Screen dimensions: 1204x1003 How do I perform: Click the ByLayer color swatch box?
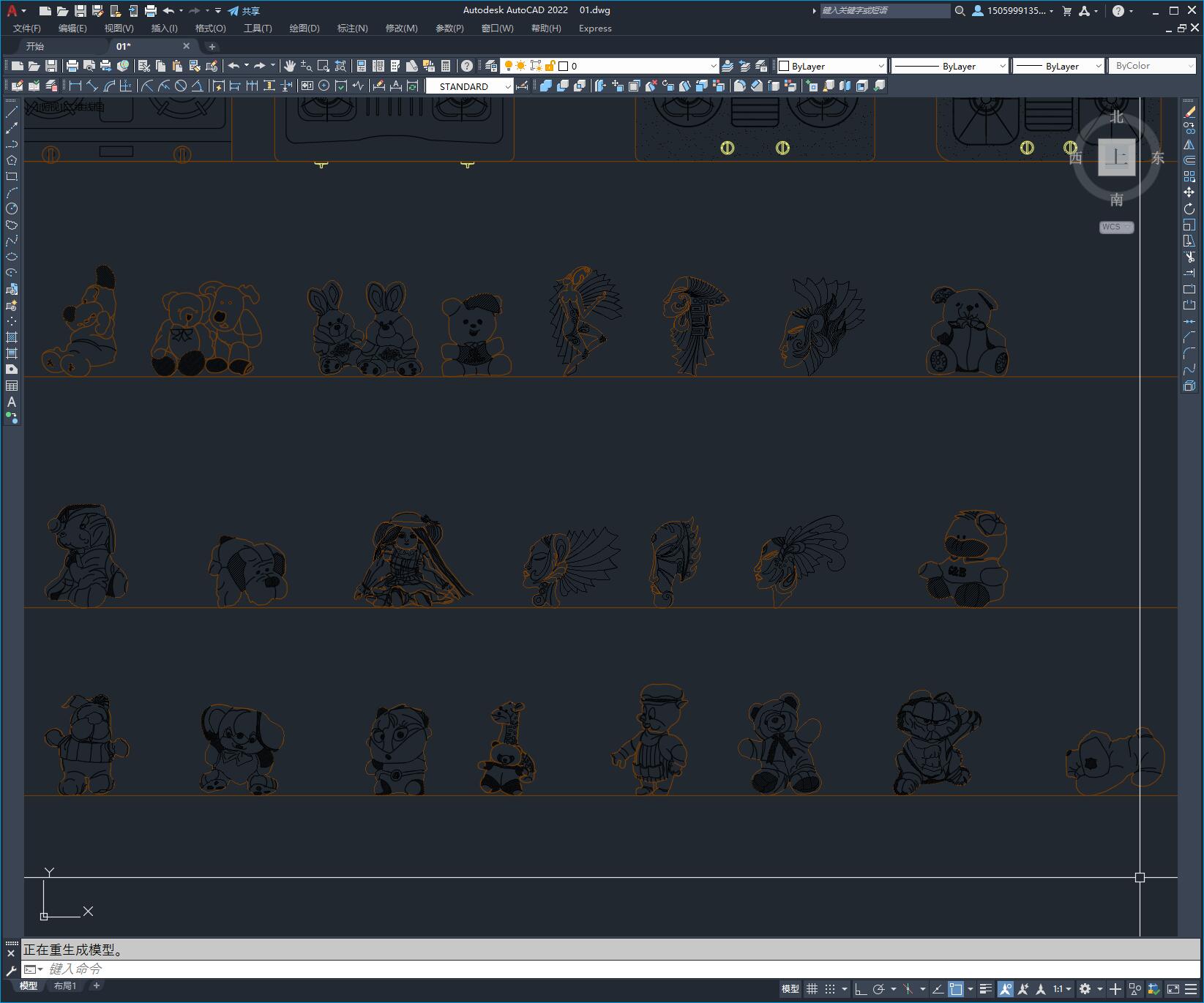[784, 66]
